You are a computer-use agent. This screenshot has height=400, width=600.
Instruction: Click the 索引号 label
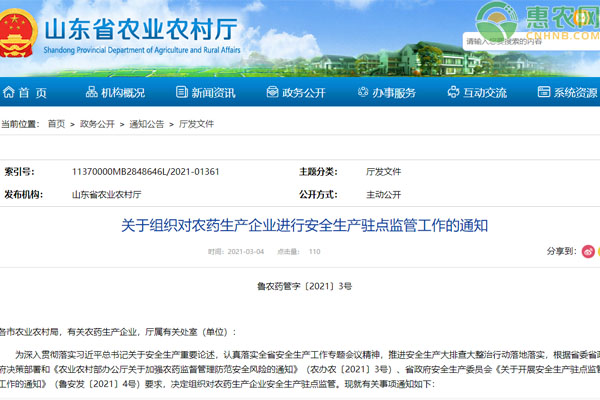(x=19, y=172)
